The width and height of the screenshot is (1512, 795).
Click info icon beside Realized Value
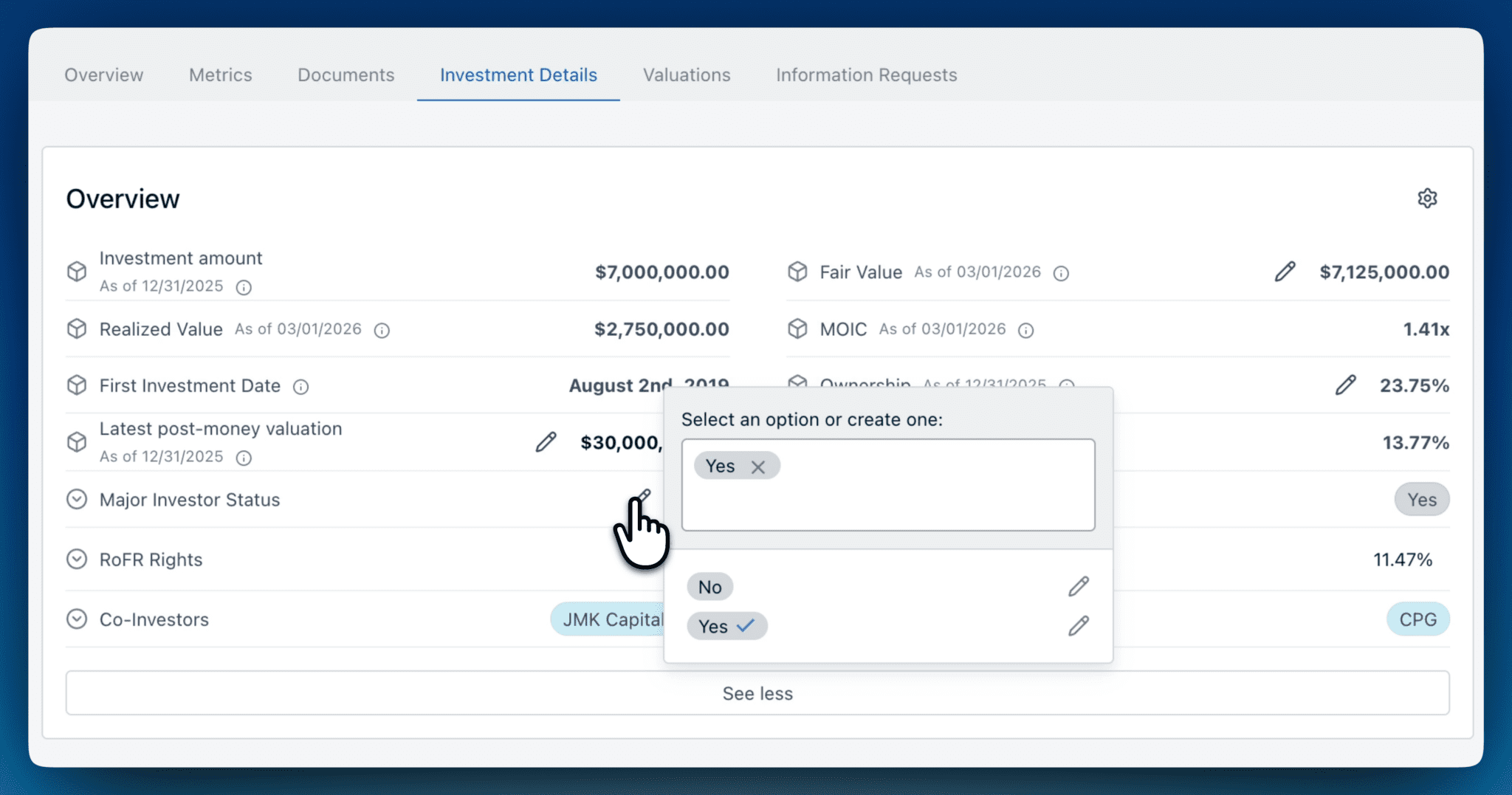coord(382,331)
